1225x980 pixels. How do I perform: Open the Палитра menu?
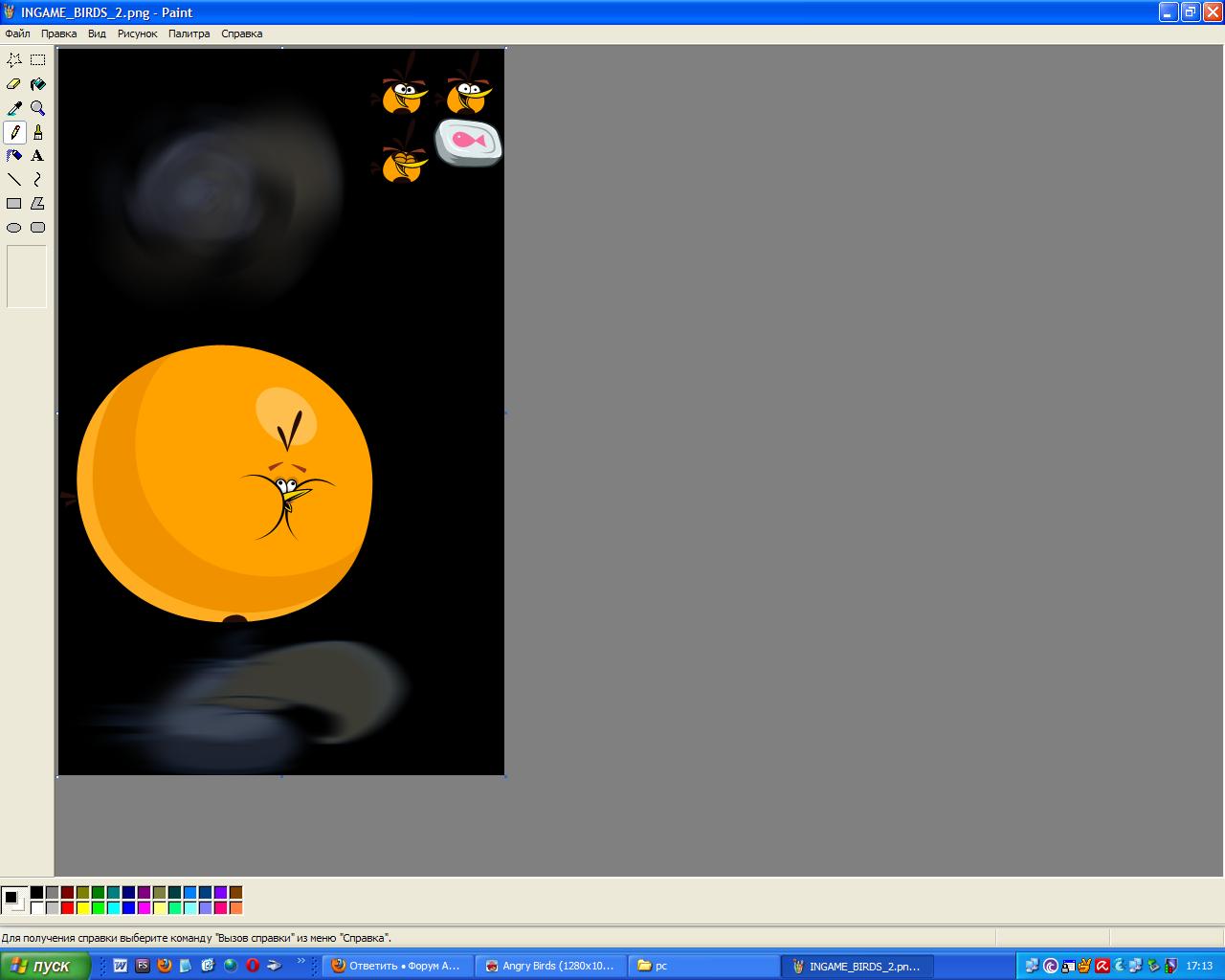[x=189, y=33]
